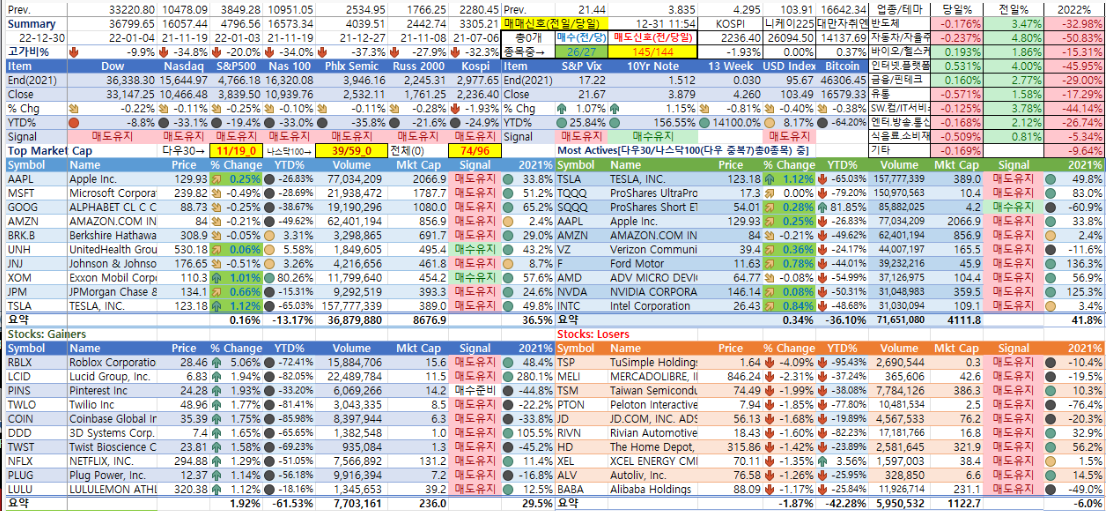Select the green '26/27' cell
Screen dimensions: 1108x511
click(x=581, y=52)
